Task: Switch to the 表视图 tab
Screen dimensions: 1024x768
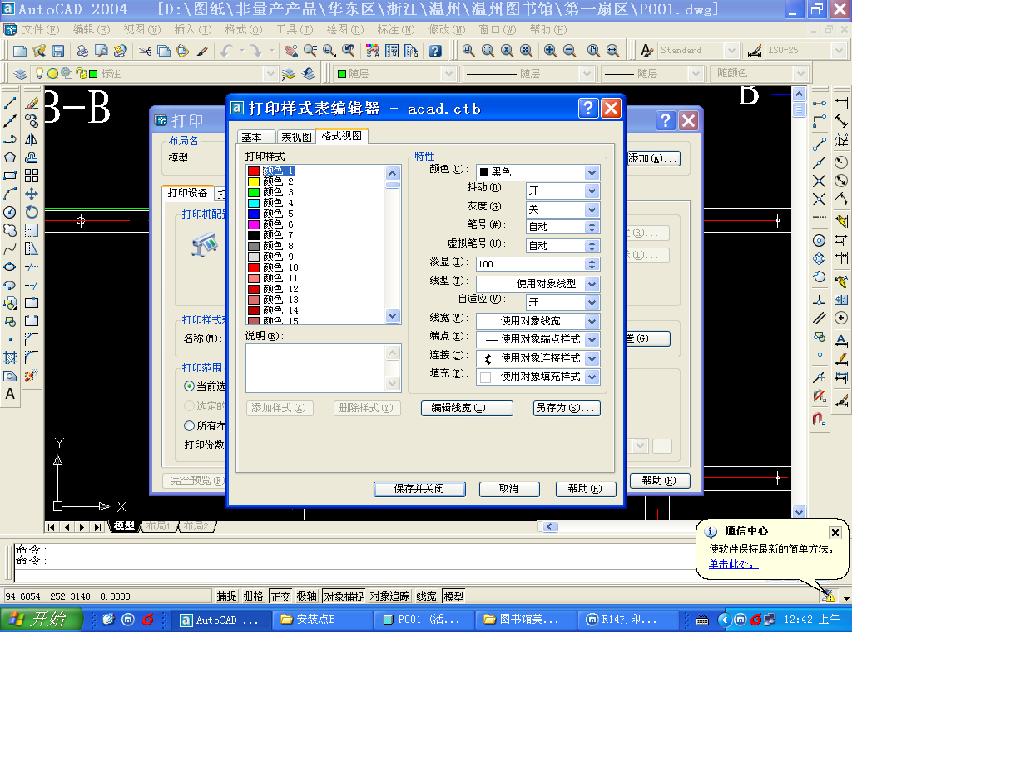Action: tap(296, 137)
